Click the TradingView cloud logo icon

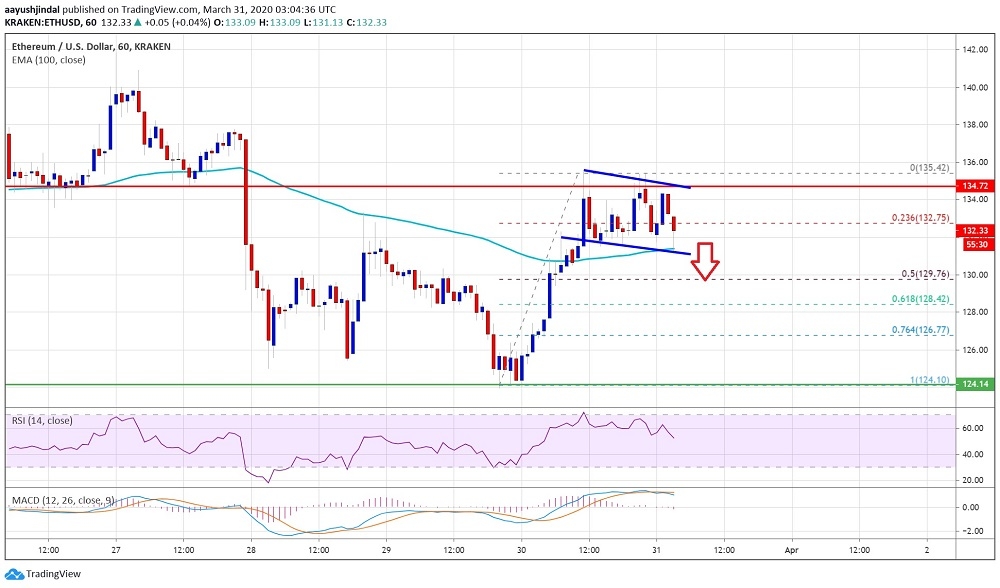click(15, 574)
